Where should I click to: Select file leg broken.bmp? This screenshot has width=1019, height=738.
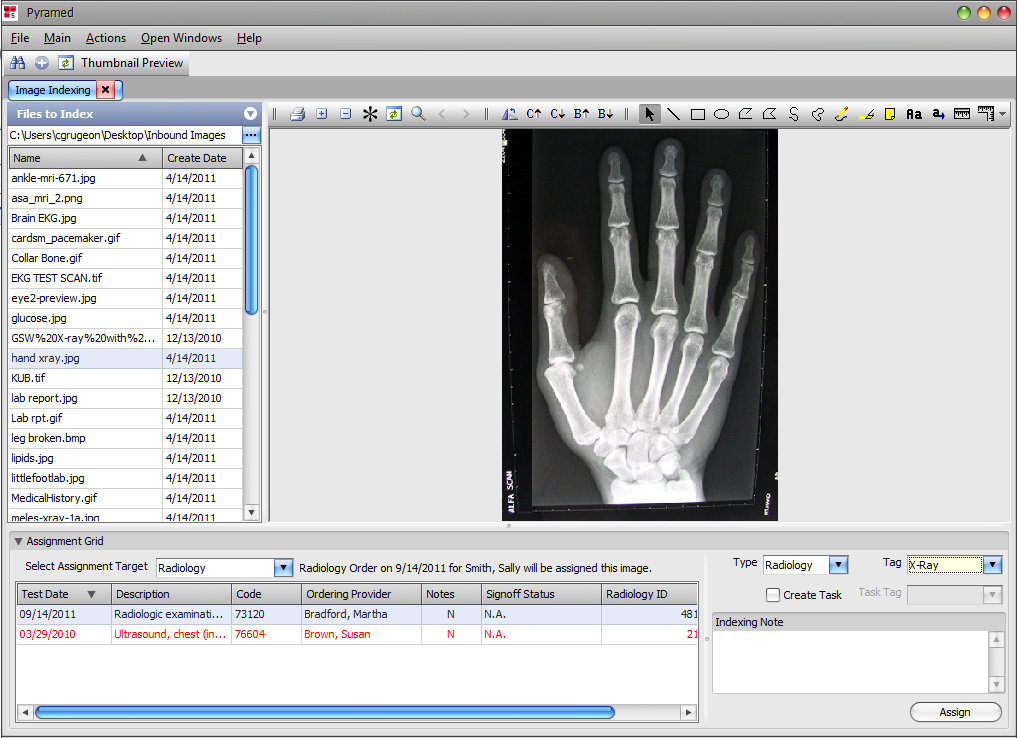pos(125,438)
